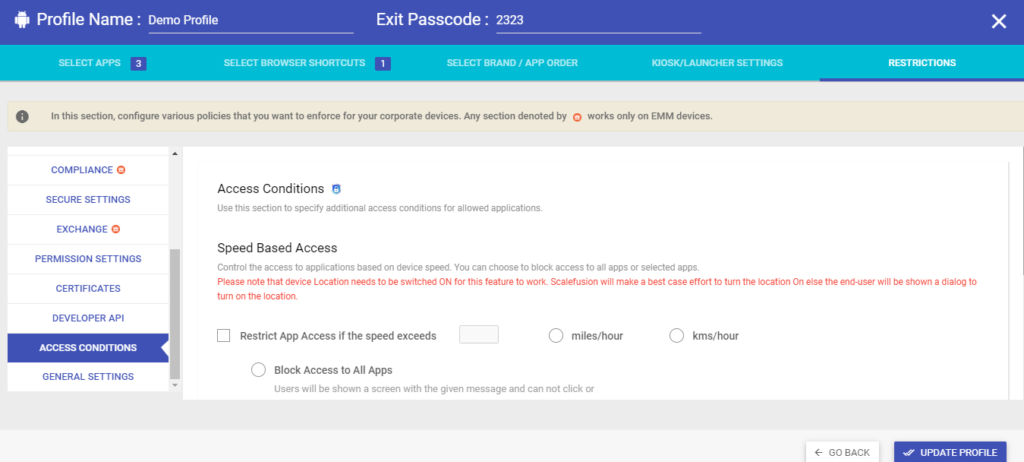Open the Kiosk/Launcher Settings tab
Image resolution: width=1024 pixels, height=462 pixels.
[717, 63]
